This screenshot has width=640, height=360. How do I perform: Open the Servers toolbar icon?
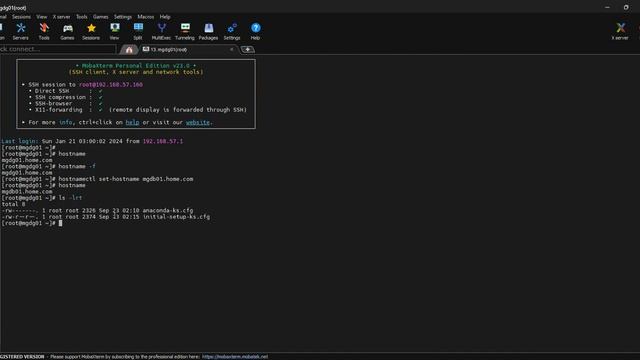pos(20,31)
